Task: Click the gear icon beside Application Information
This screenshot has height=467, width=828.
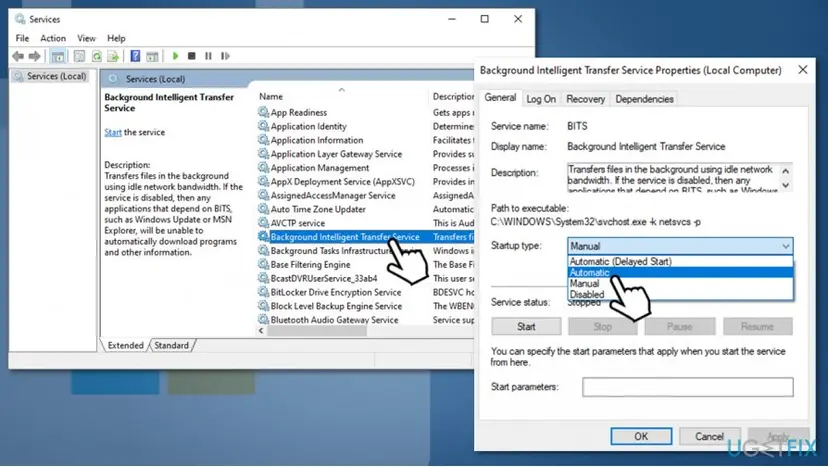Action: [x=263, y=139]
